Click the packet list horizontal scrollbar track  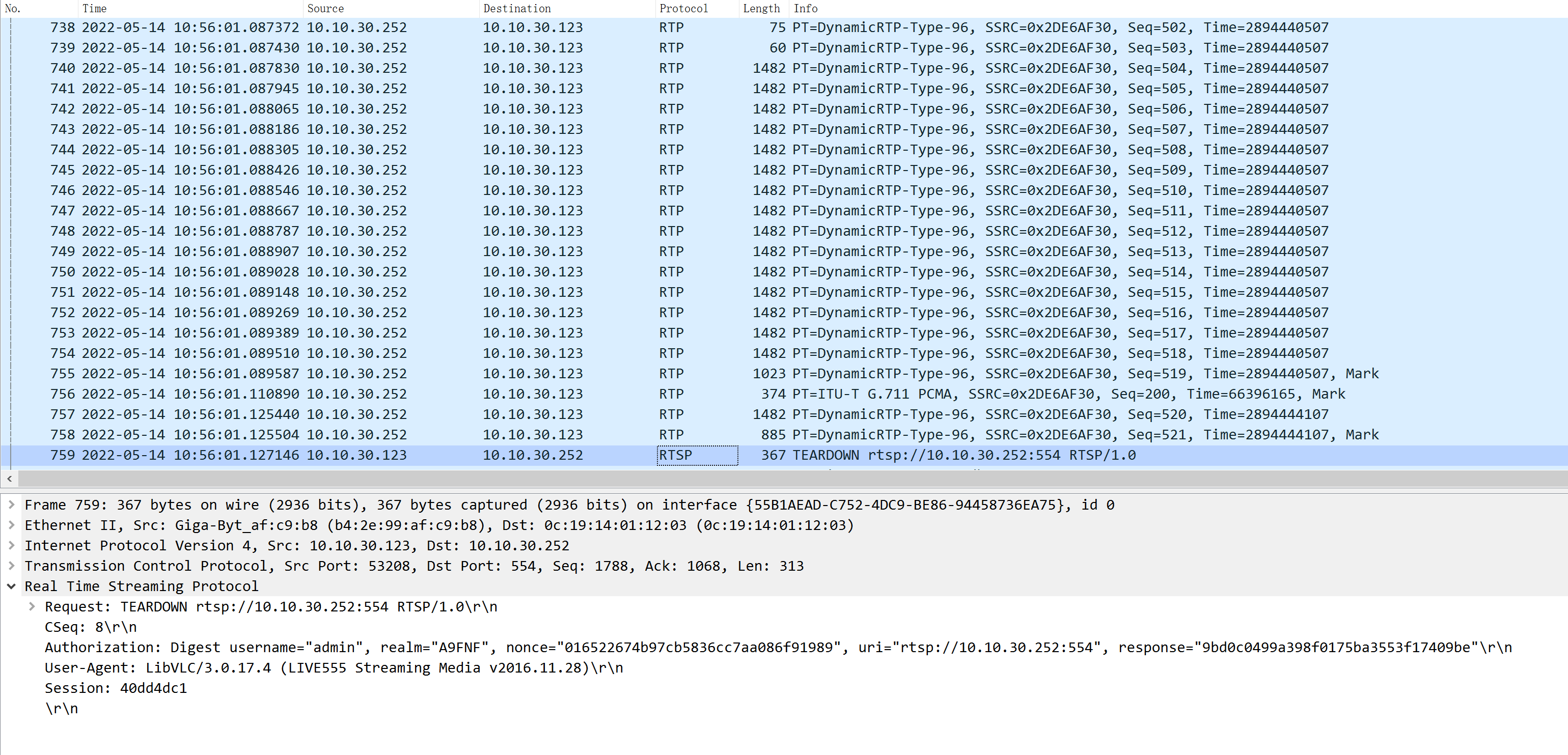[x=792, y=479]
